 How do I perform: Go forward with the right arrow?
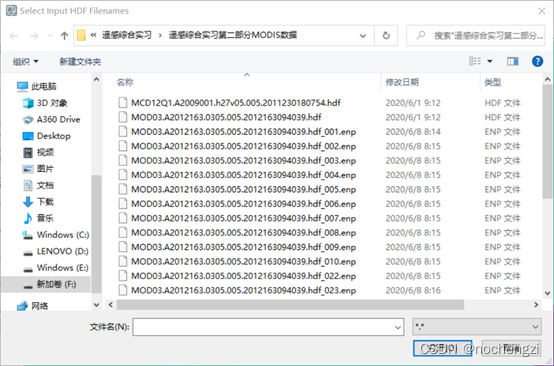[34, 36]
